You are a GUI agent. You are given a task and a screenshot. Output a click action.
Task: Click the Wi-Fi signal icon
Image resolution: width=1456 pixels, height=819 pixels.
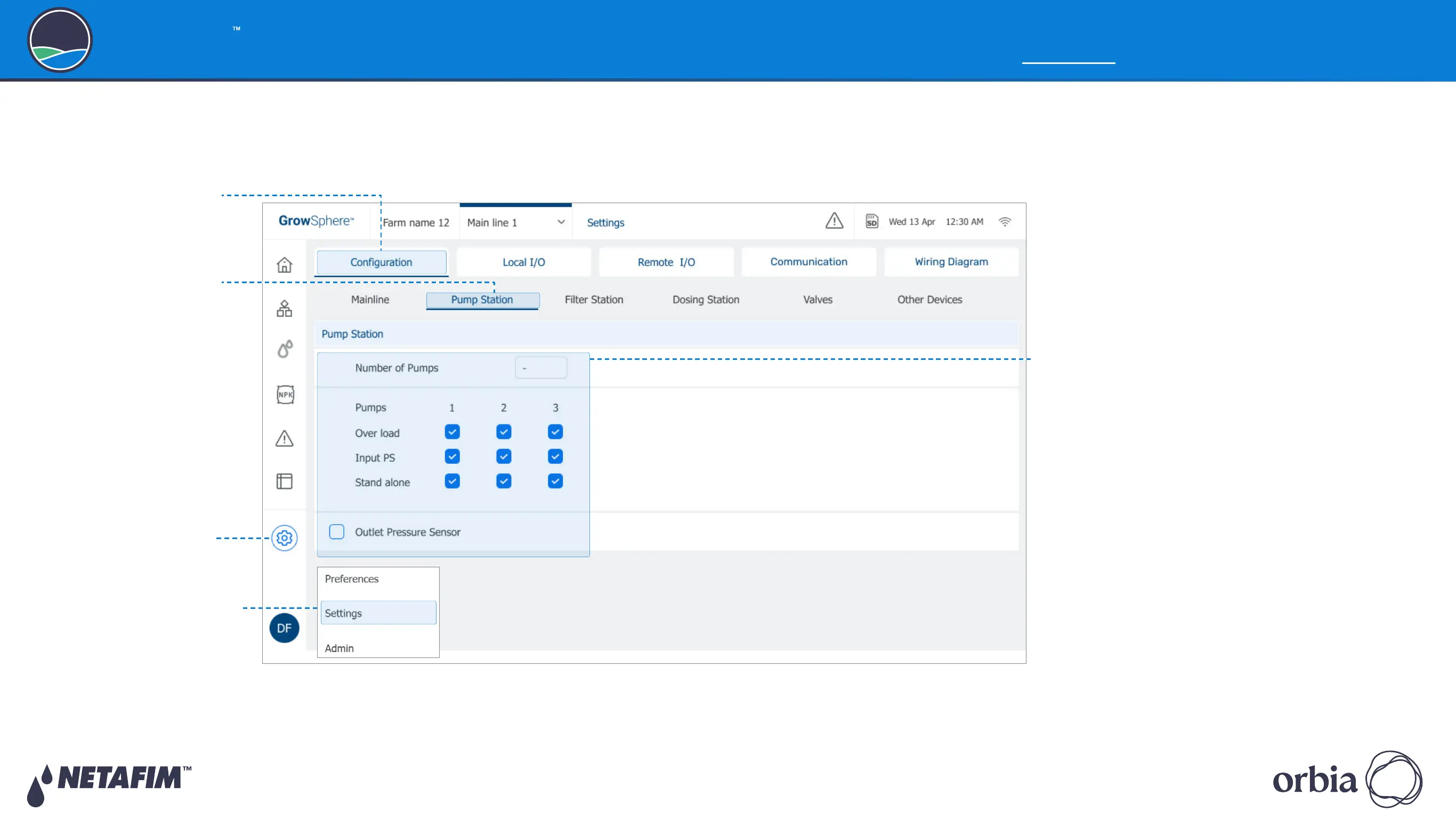(1005, 222)
